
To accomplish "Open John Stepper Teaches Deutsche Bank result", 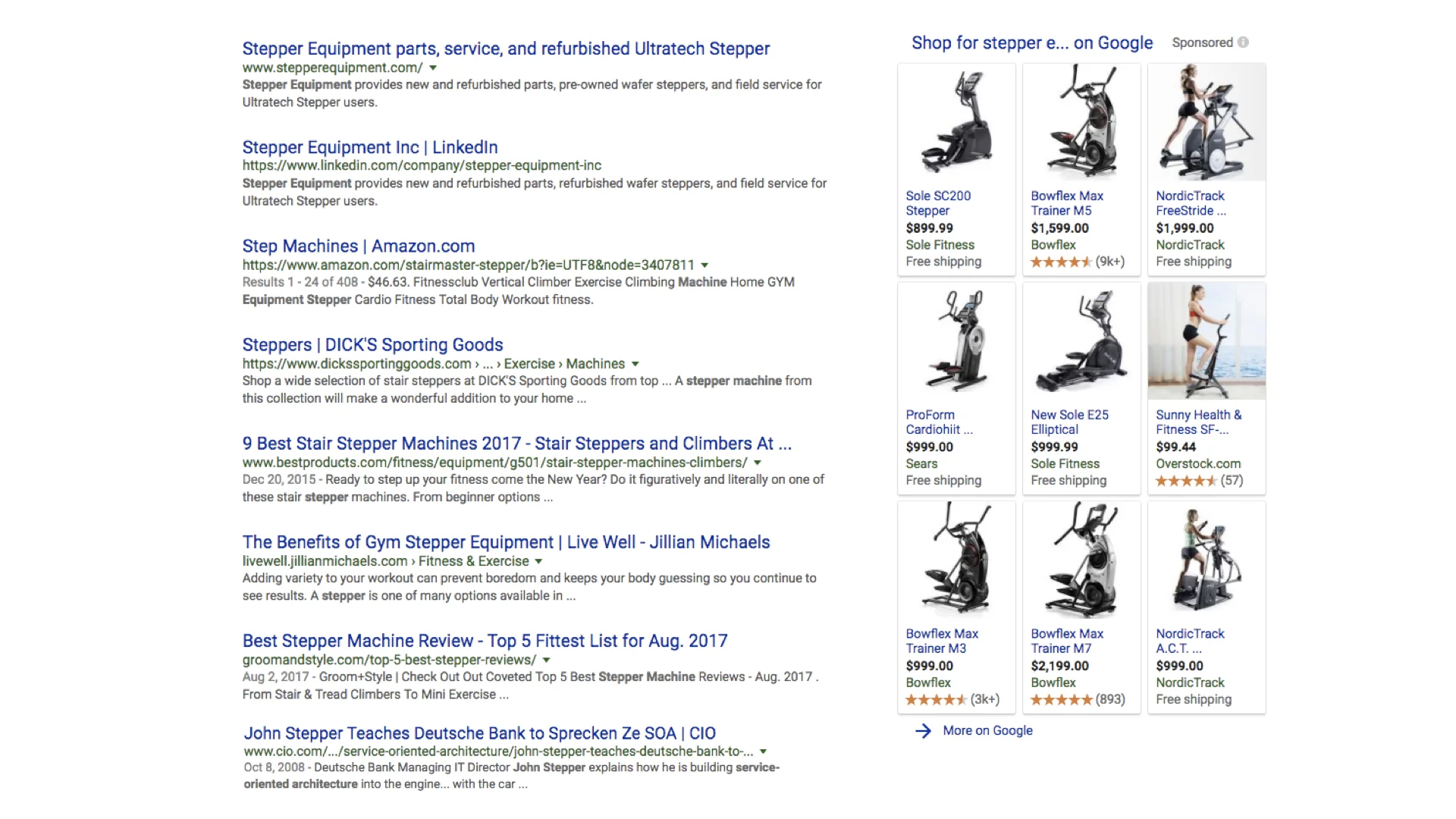I will [x=479, y=733].
